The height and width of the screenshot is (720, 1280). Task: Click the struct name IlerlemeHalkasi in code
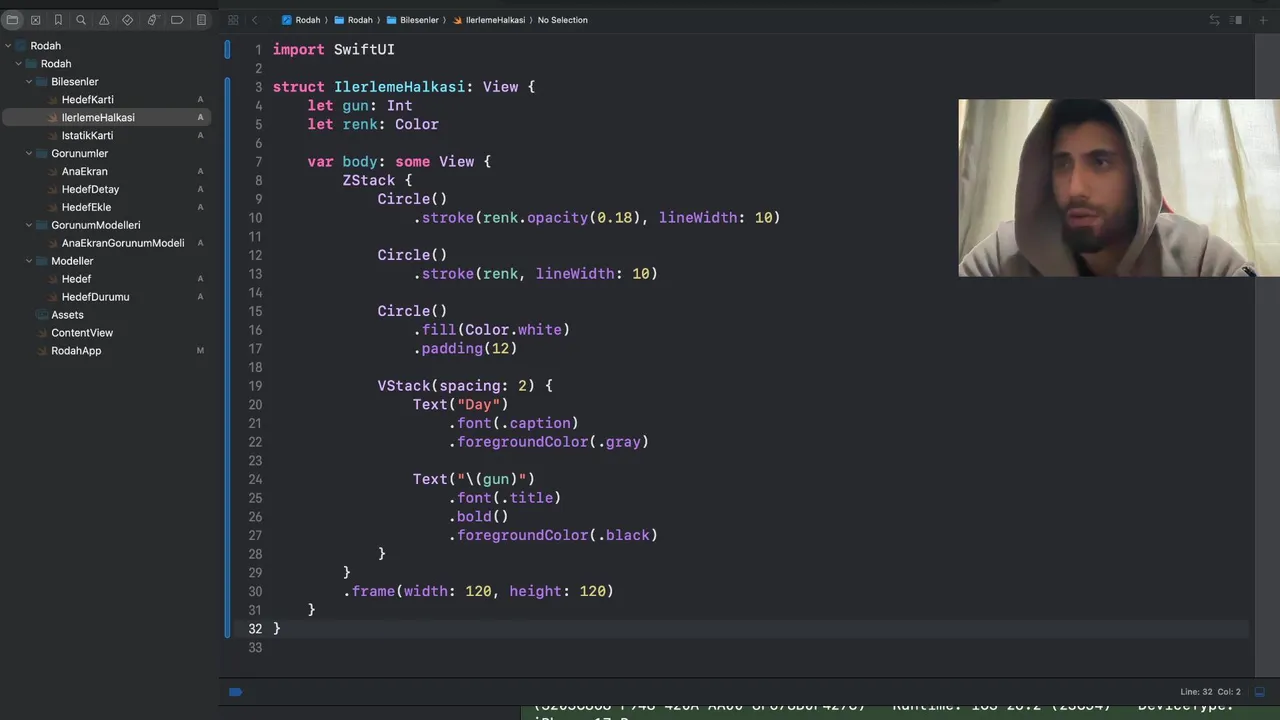[x=399, y=87]
